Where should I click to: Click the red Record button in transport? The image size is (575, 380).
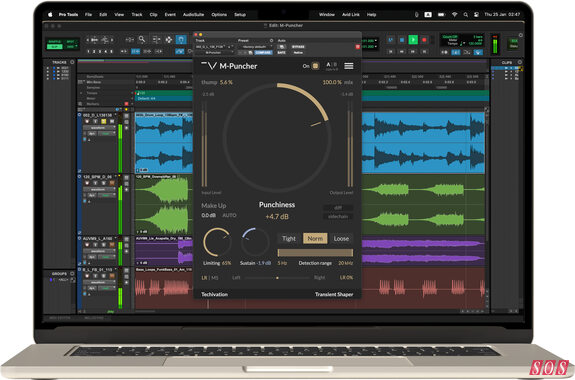(x=424, y=40)
